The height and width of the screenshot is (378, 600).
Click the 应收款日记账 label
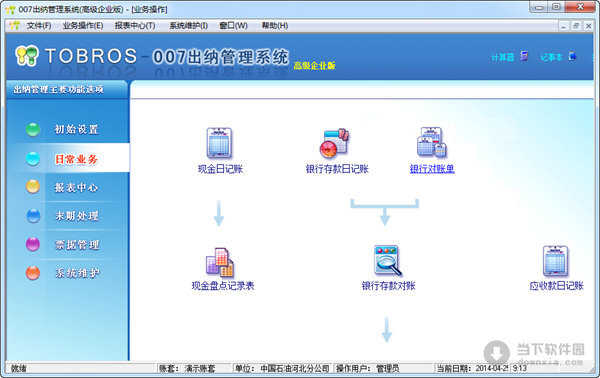pyautogui.click(x=556, y=285)
